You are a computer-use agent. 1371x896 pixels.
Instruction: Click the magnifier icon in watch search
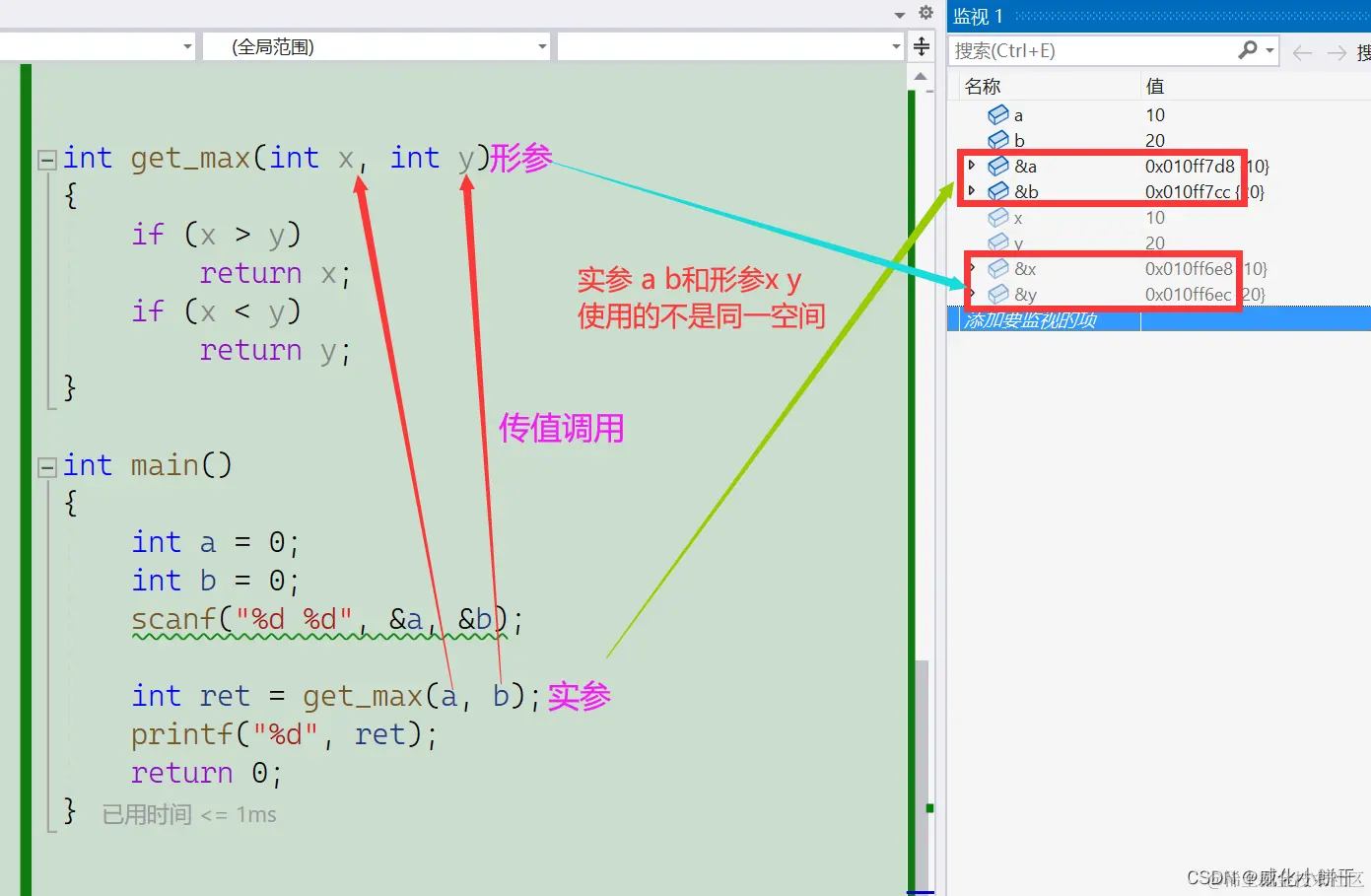[1248, 49]
